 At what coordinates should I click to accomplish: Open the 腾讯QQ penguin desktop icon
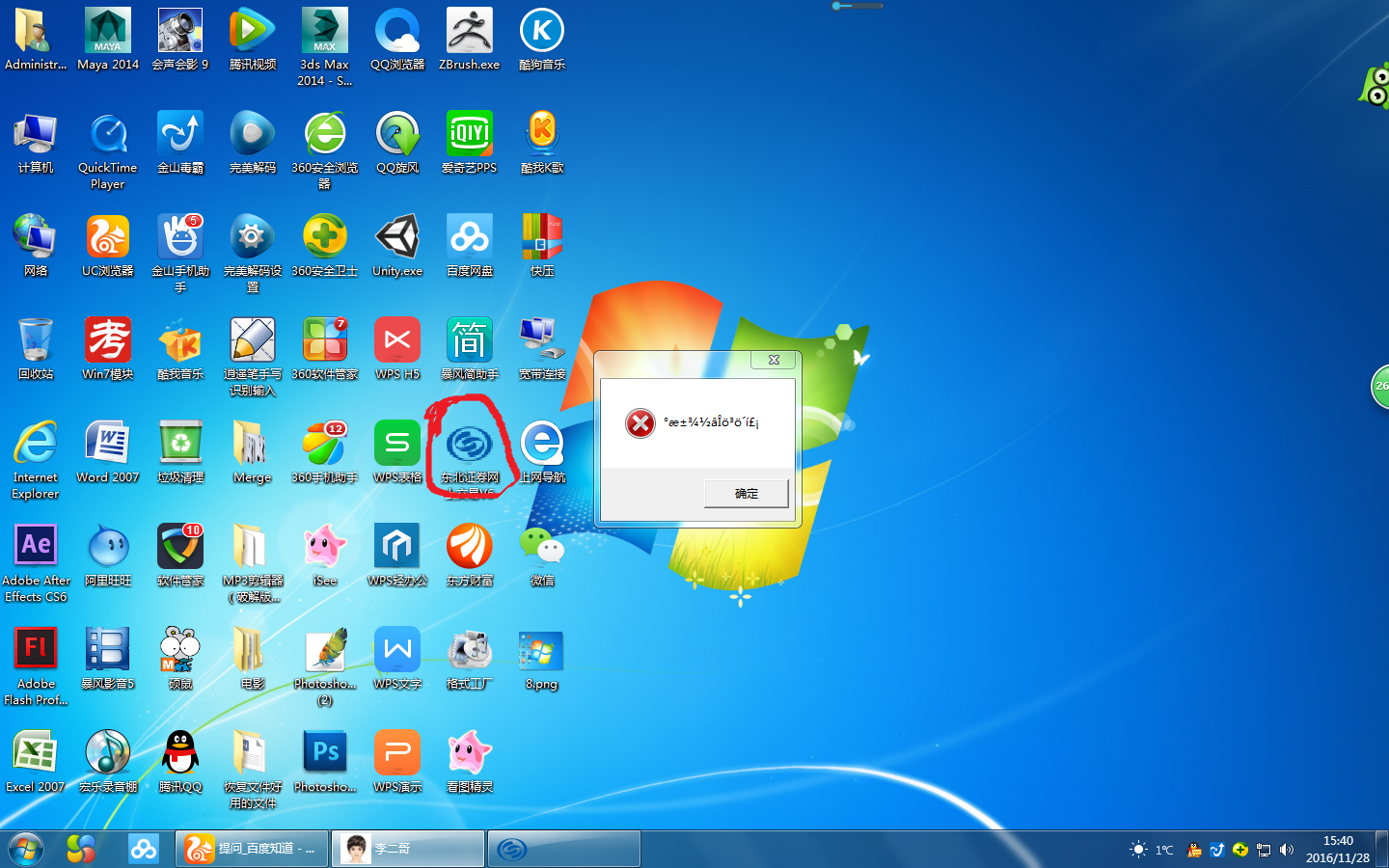pyautogui.click(x=179, y=754)
